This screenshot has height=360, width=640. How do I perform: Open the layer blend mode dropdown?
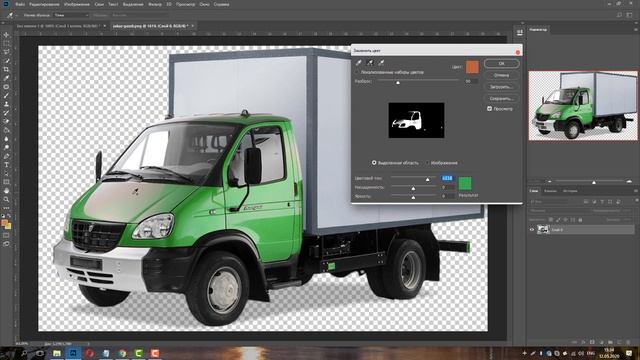point(558,211)
